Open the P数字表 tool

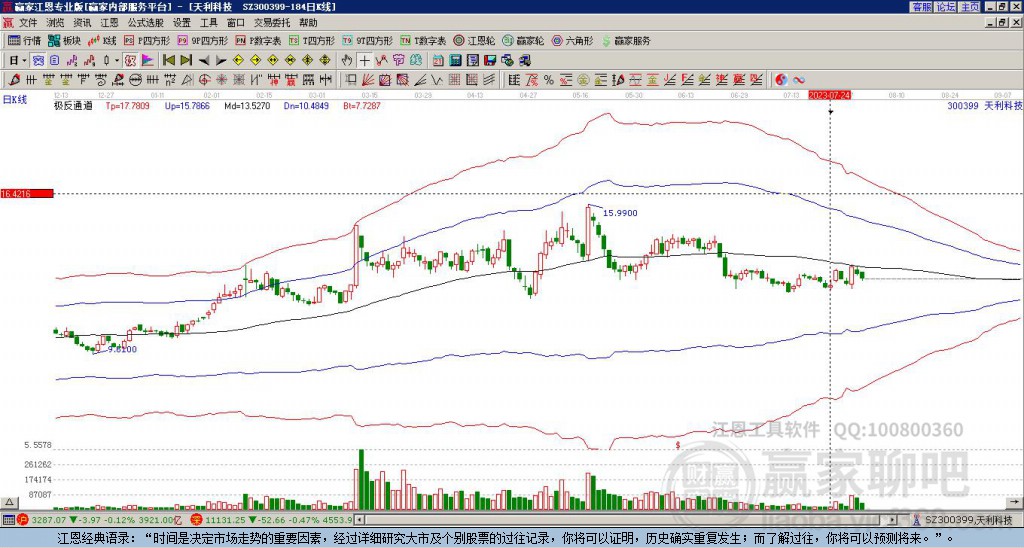point(259,40)
